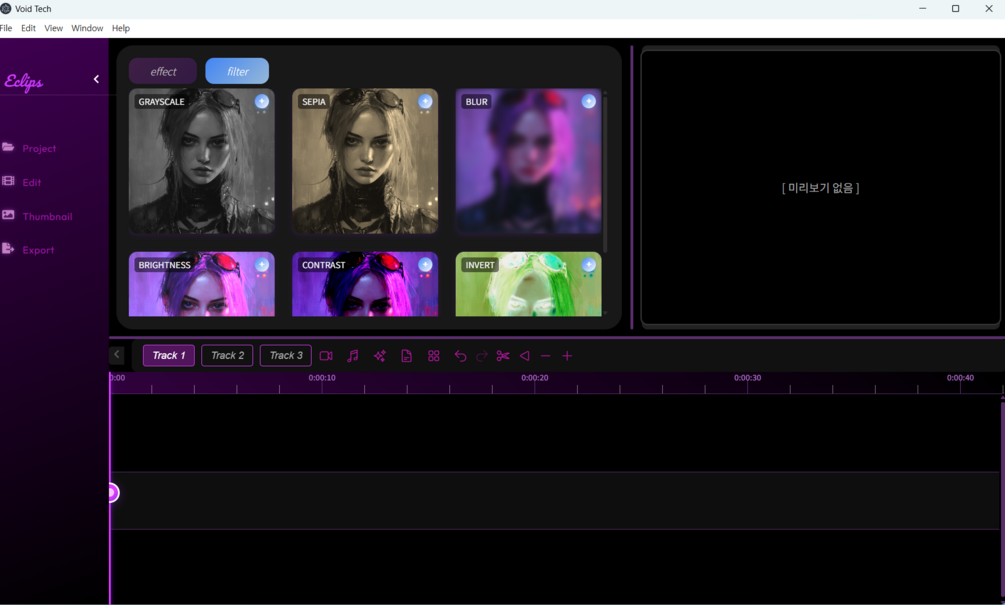This screenshot has width=1005, height=605.
Task: Click the four-squares grid icon
Action: tap(433, 356)
